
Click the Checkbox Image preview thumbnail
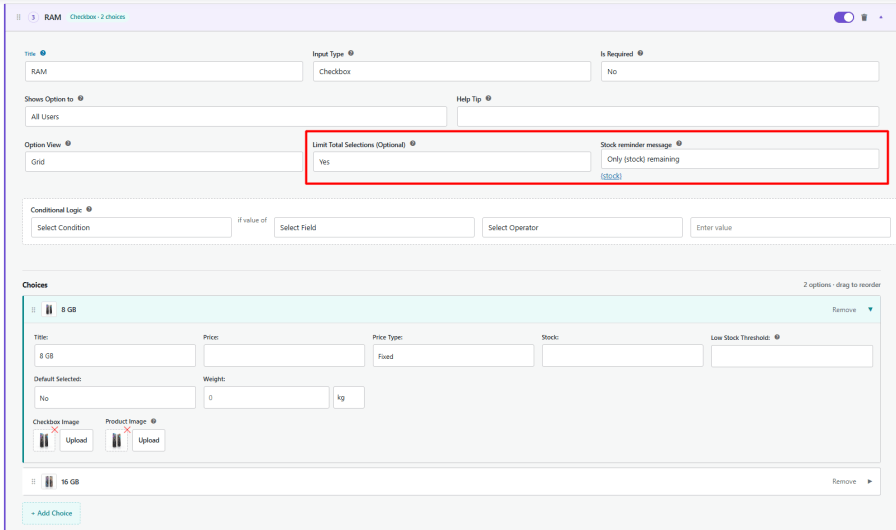click(x=44, y=440)
